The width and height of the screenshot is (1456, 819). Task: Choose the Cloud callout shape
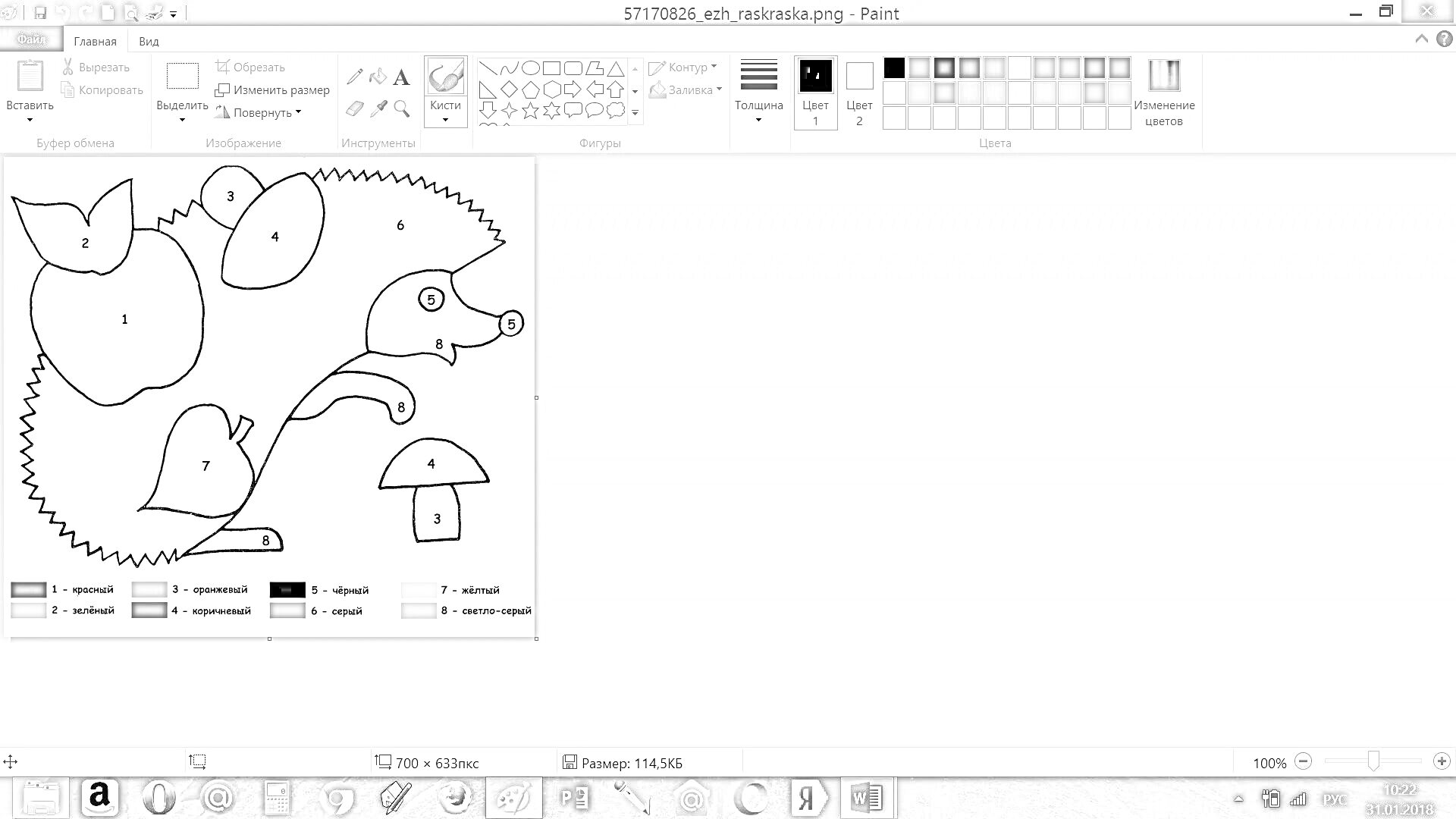tap(615, 111)
